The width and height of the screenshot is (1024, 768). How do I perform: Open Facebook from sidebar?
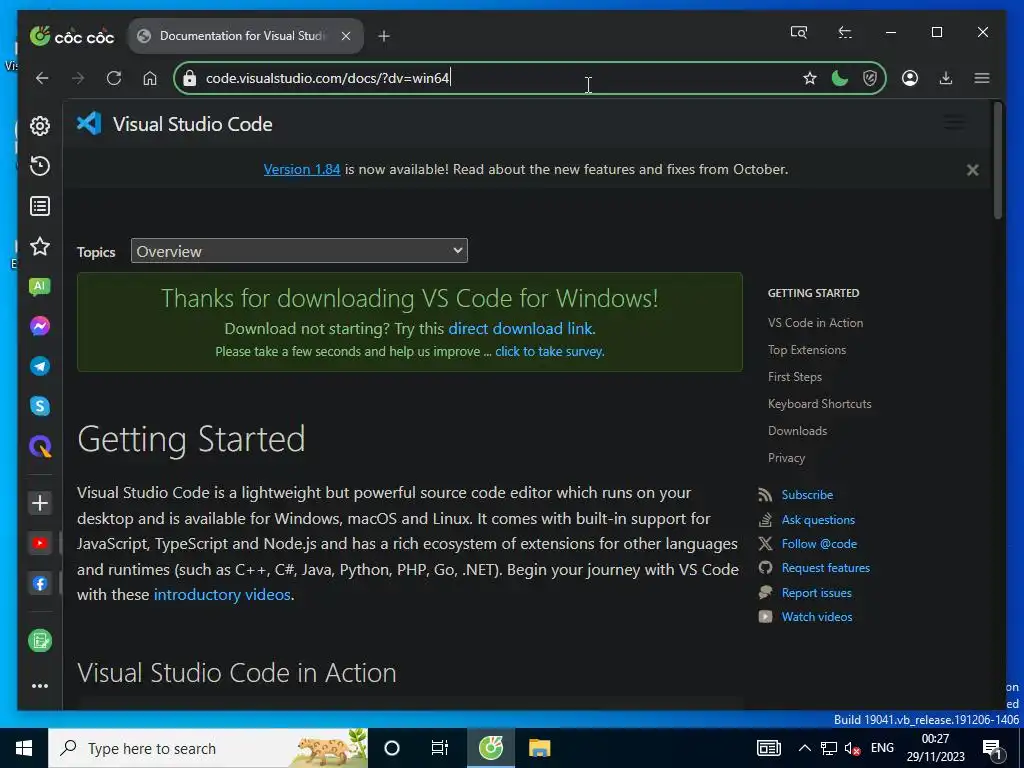click(40, 584)
